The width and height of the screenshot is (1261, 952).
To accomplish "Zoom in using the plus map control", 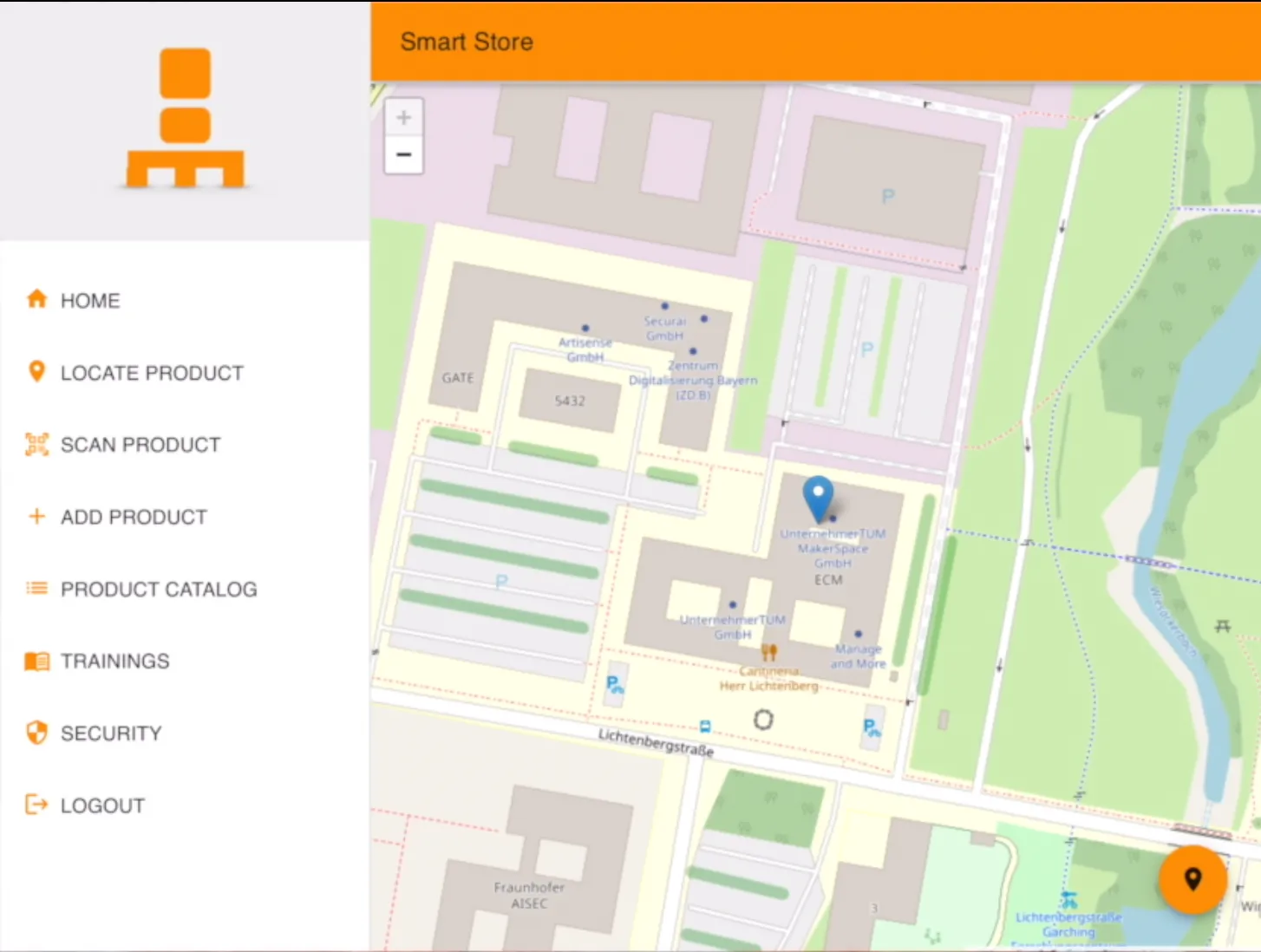I will click(403, 116).
